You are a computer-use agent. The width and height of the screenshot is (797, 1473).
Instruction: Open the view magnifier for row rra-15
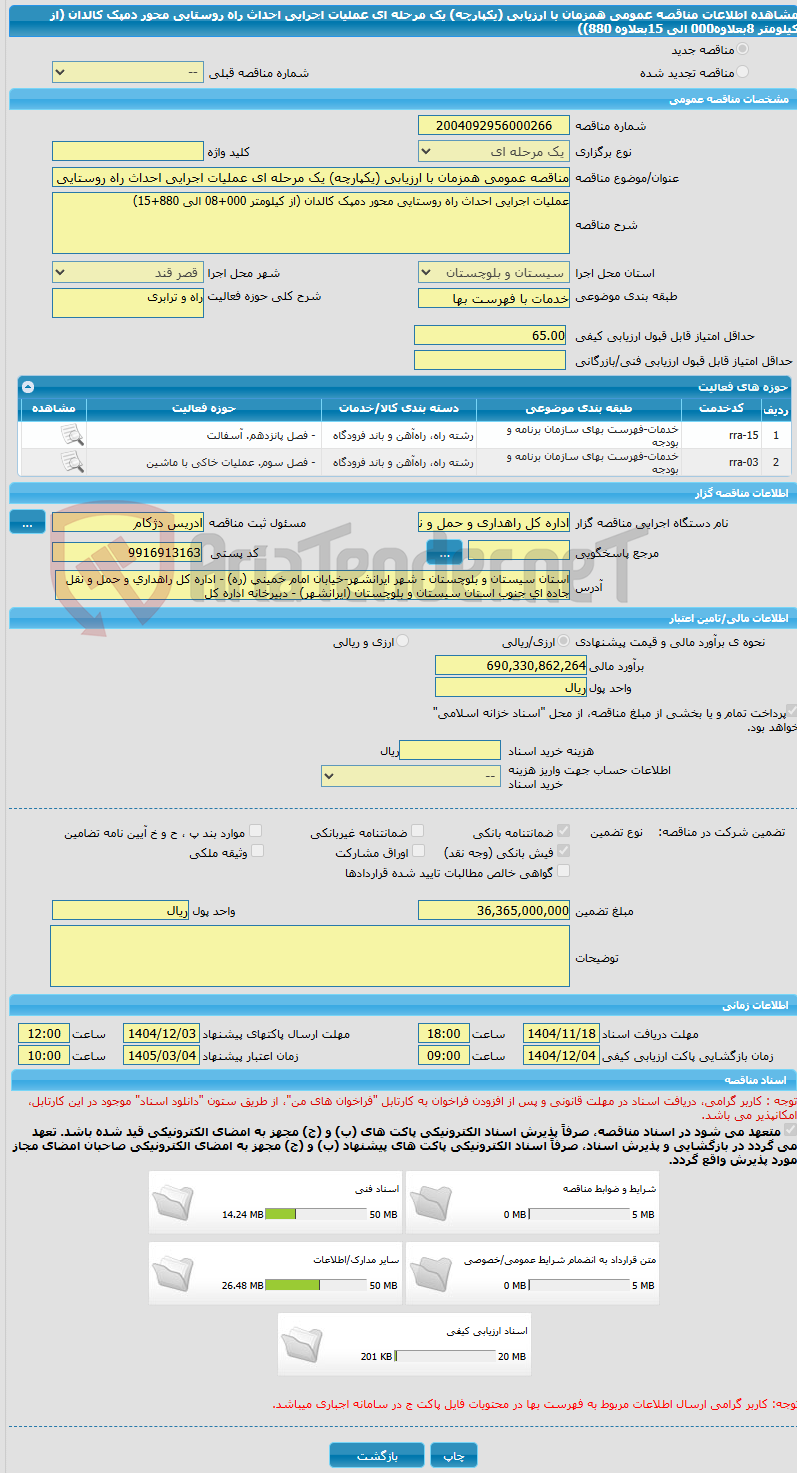point(71,435)
